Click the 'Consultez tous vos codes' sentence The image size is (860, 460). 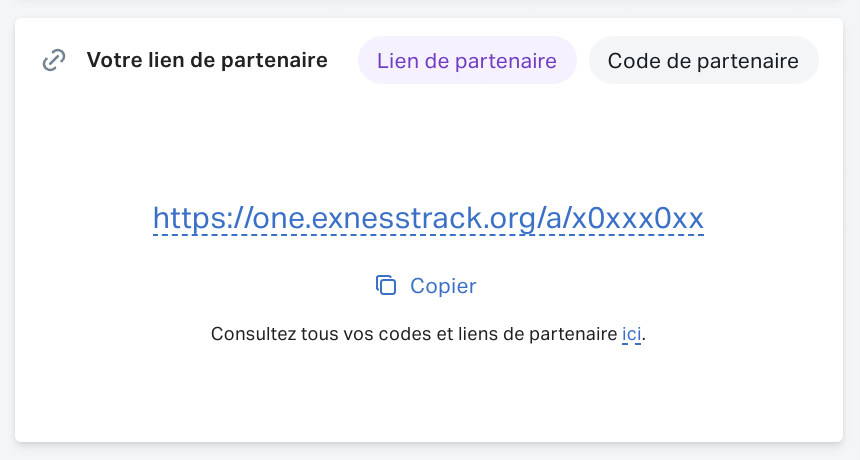[428, 334]
